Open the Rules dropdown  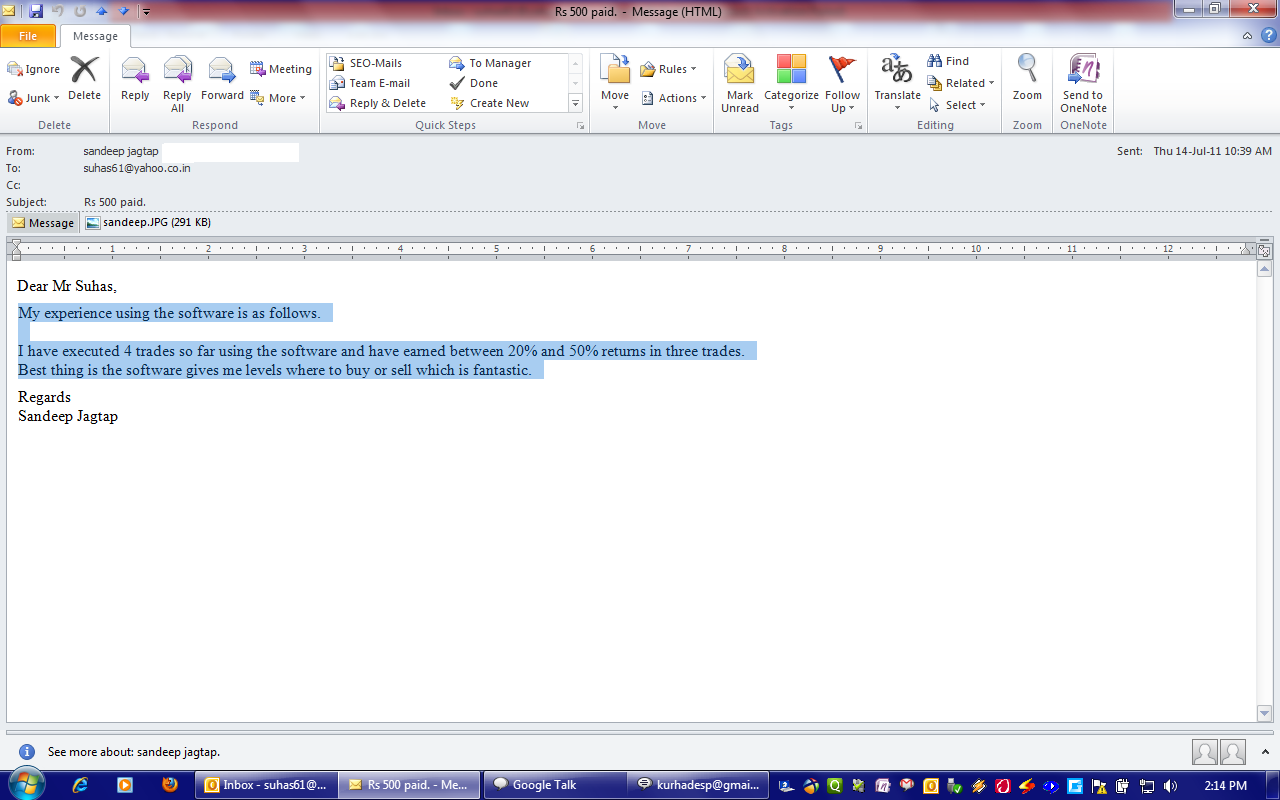pos(668,69)
